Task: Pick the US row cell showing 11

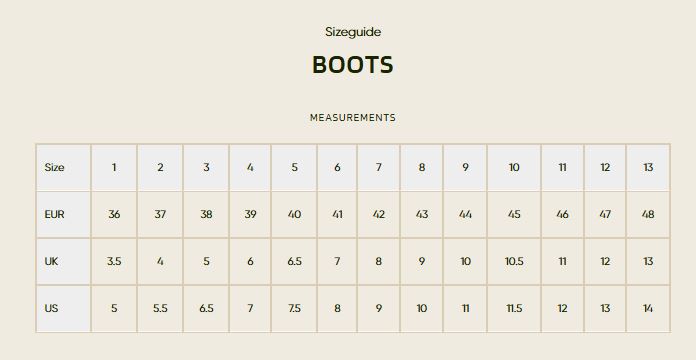Action: click(x=465, y=309)
